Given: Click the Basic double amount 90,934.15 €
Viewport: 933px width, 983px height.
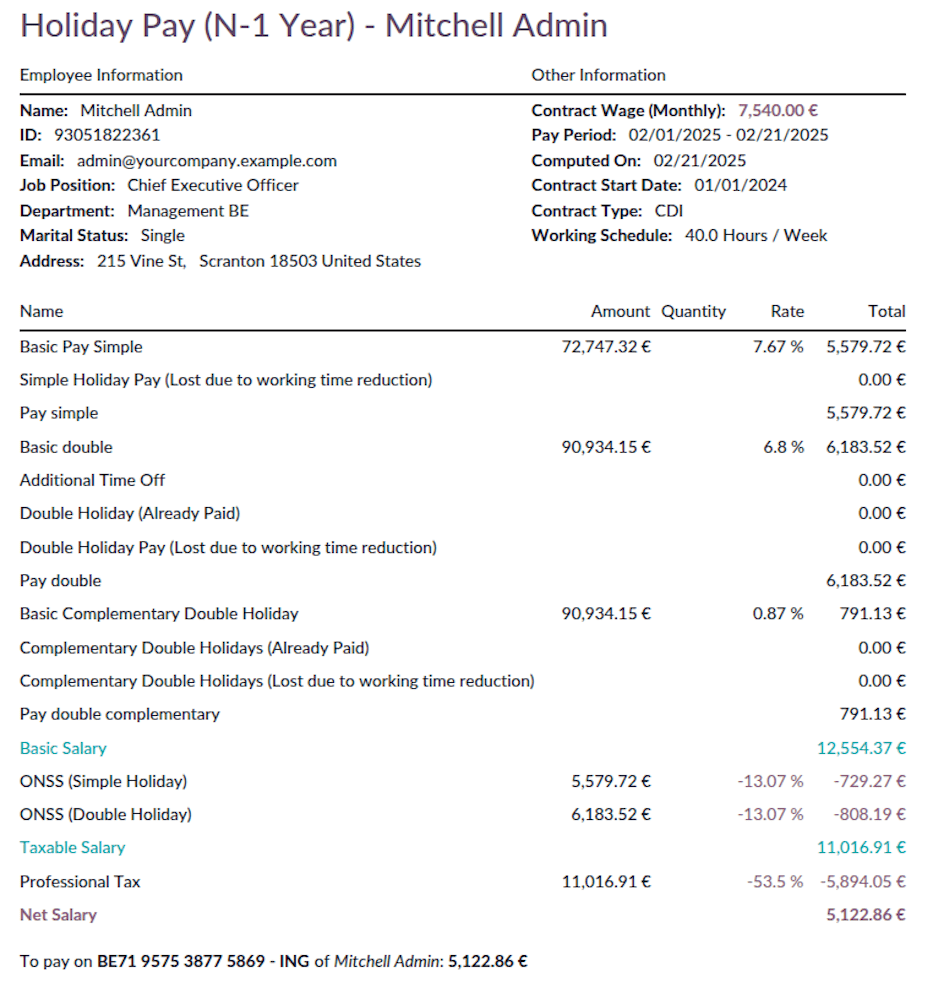Looking at the screenshot, I should (x=606, y=447).
